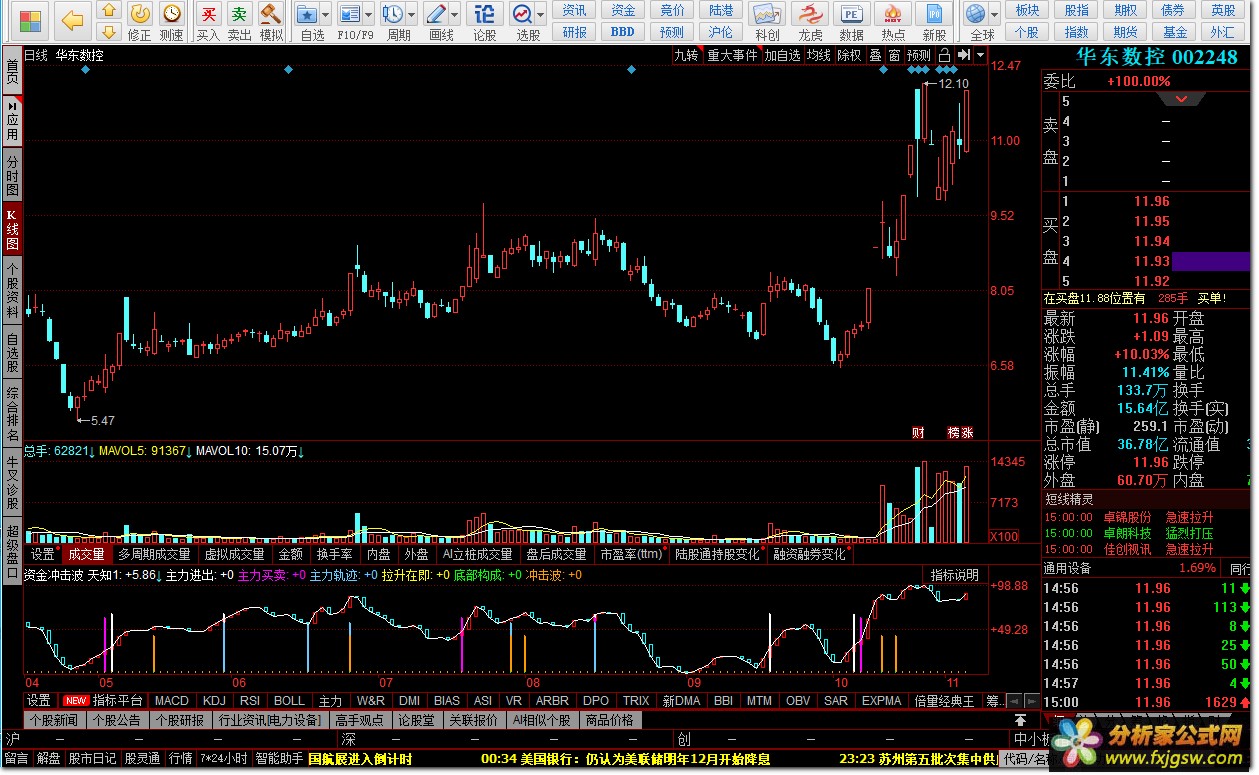Click the BBD button

click(x=623, y=31)
